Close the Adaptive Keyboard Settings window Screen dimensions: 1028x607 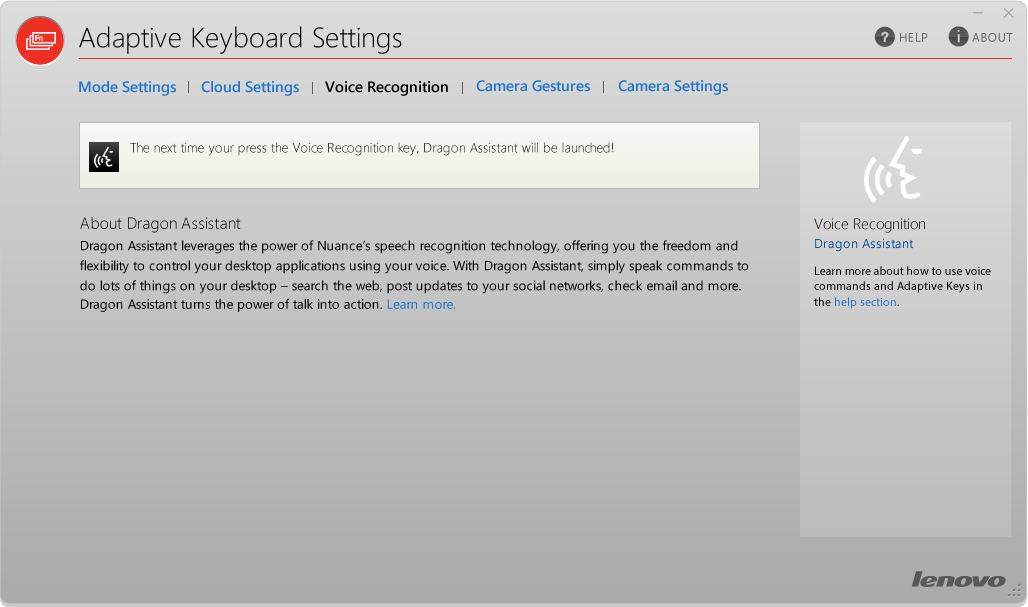(x=1008, y=13)
